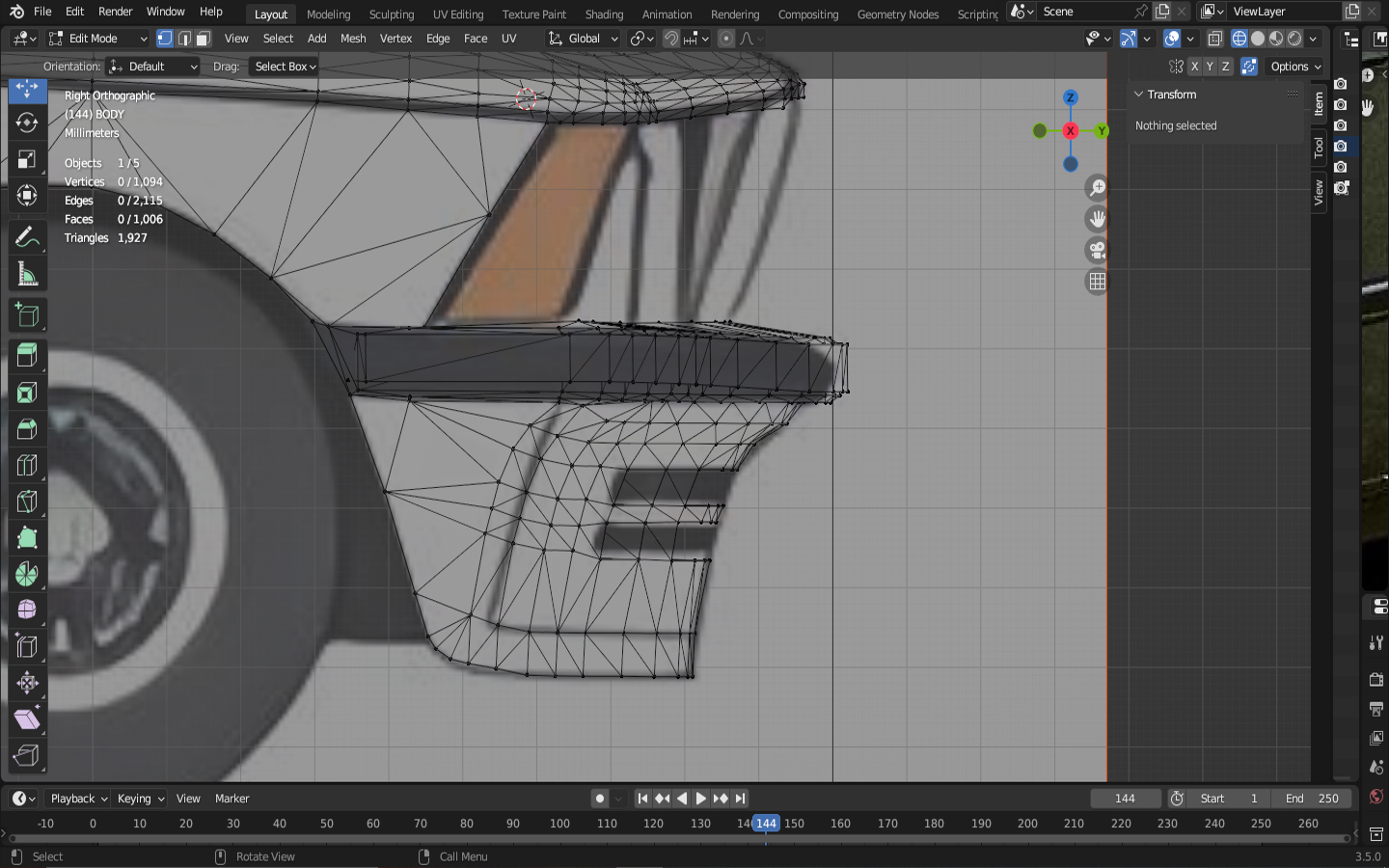Screen dimensions: 1389x868
Task: Toggle X-Ray display
Action: click(x=1215, y=39)
